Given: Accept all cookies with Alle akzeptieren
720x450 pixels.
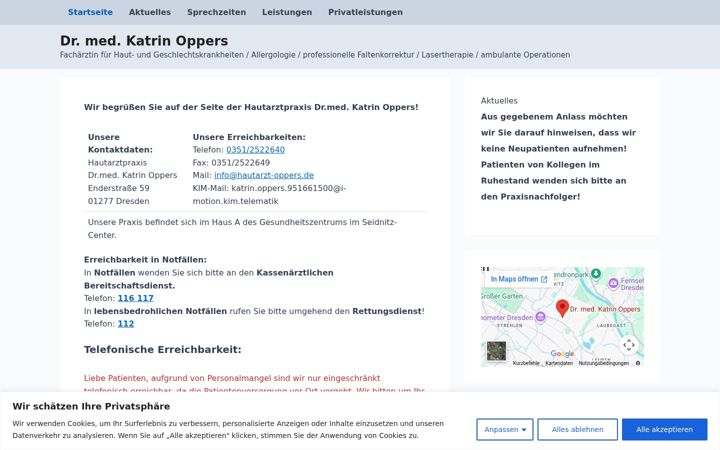Looking at the screenshot, I should coord(664,429).
